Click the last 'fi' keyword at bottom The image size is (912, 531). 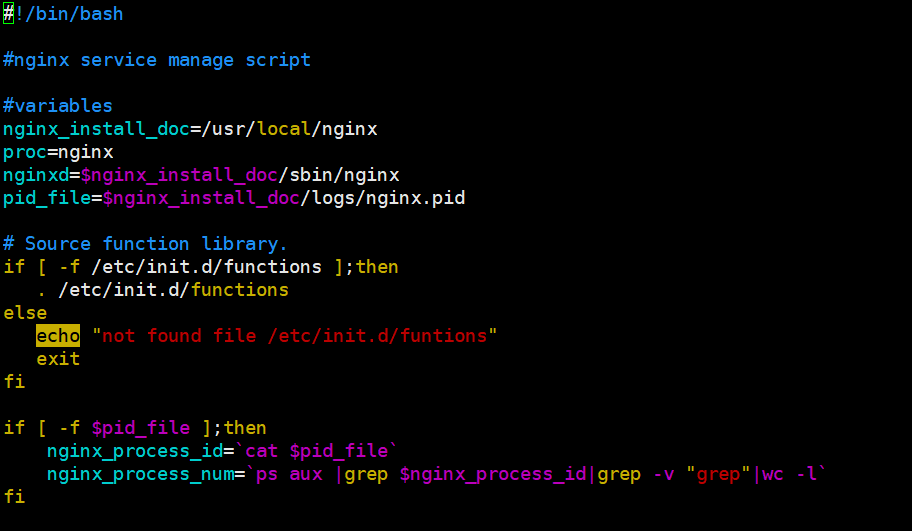coord(14,497)
